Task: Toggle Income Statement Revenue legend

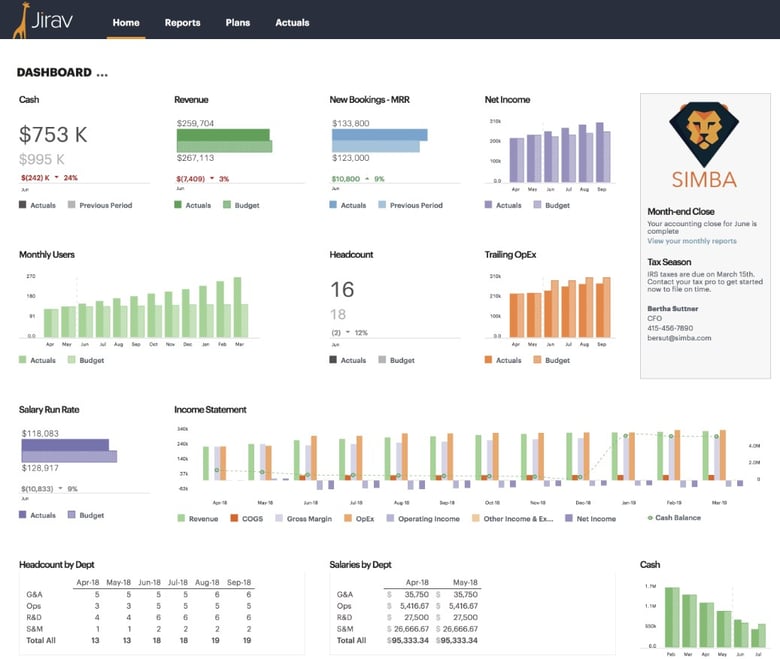Action: [x=198, y=518]
